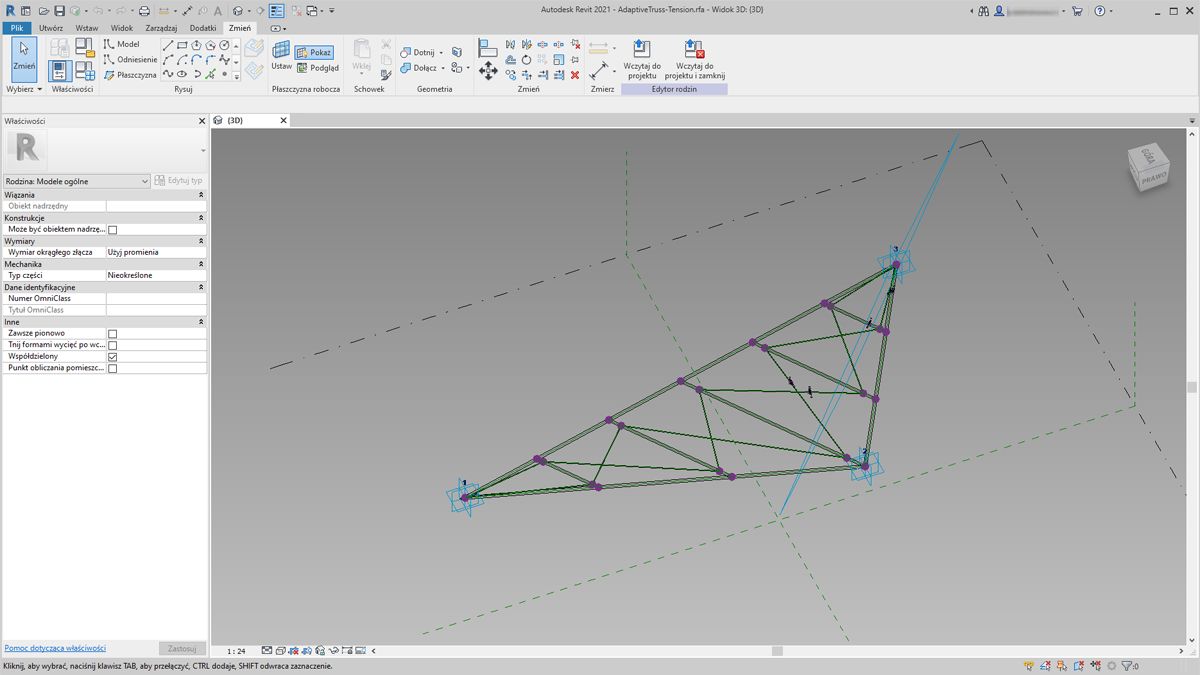
Task: Click the Save icon in quick access toolbar
Action: pyautogui.click(x=59, y=11)
